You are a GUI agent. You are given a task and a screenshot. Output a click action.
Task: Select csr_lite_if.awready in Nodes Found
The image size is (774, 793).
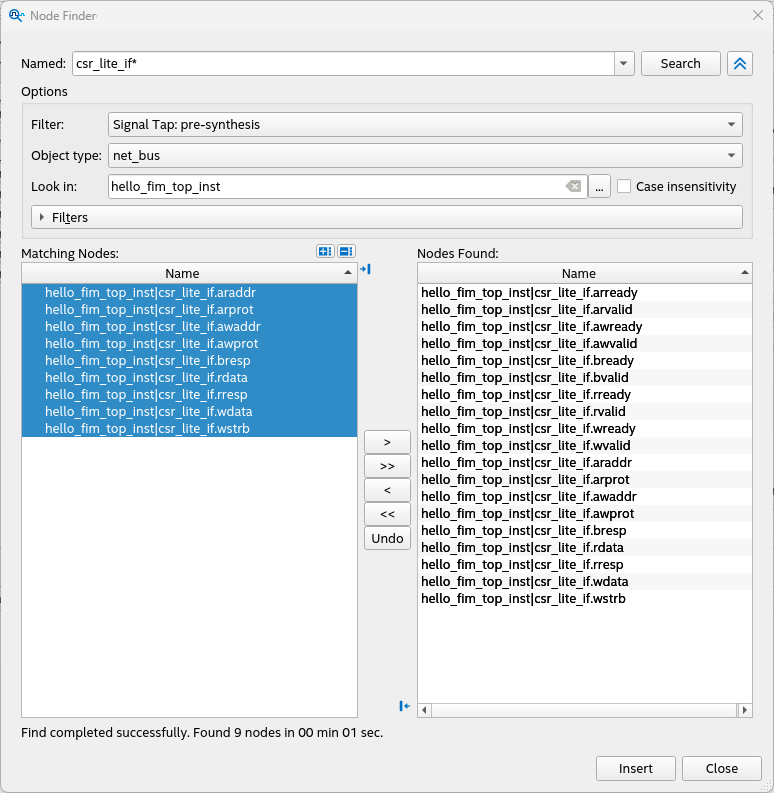[585, 327]
